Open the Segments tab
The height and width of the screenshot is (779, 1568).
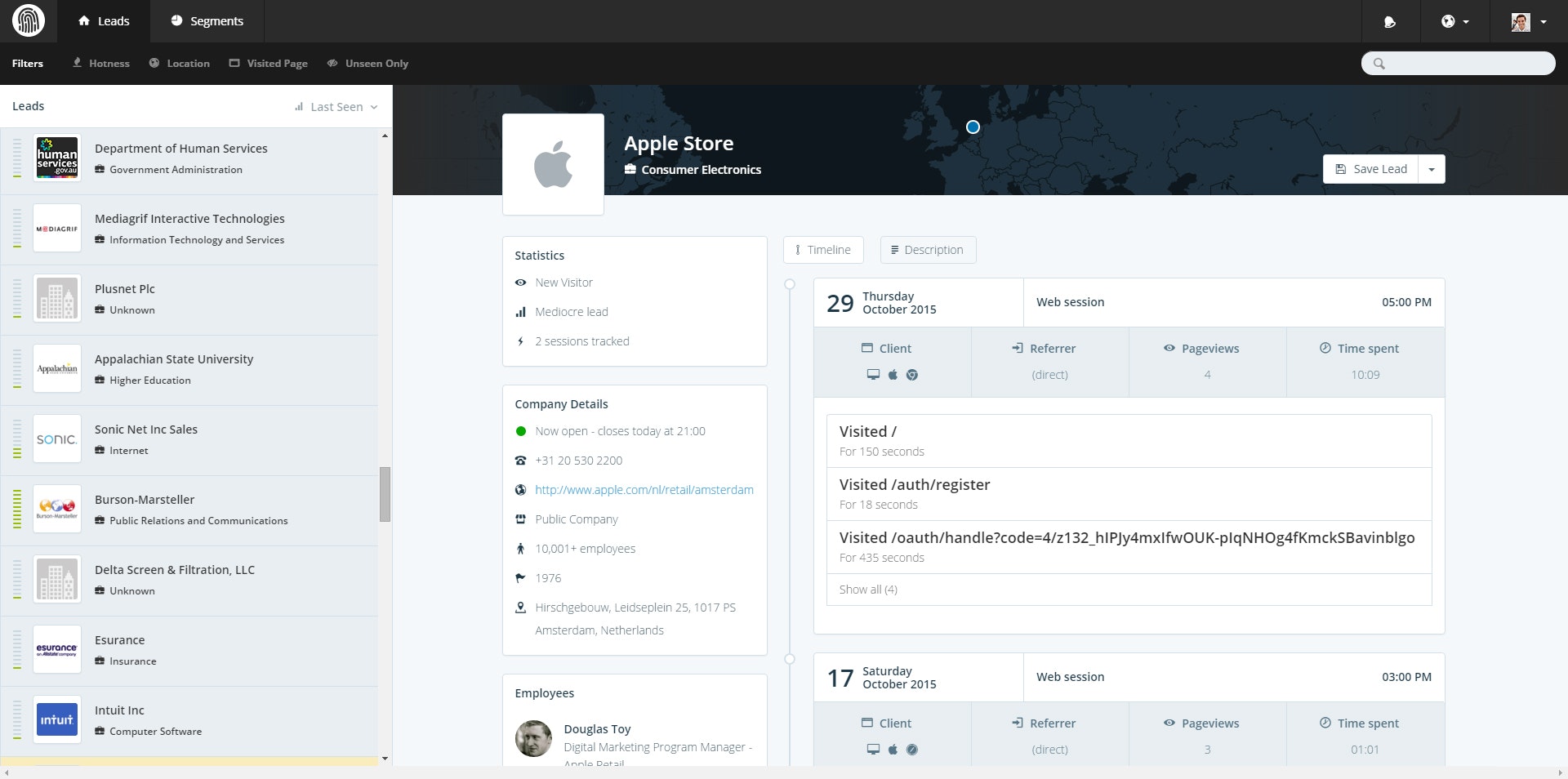207,21
